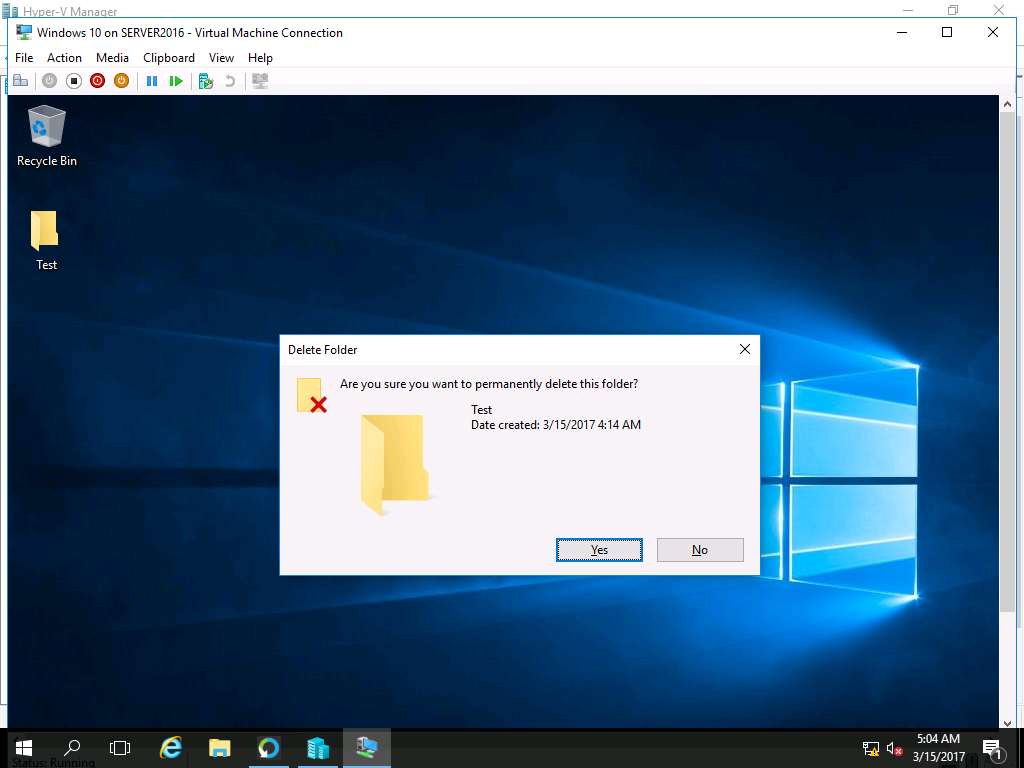Viewport: 1024px width, 768px height.
Task: Turn off the VM with stop icon
Action: (74, 81)
